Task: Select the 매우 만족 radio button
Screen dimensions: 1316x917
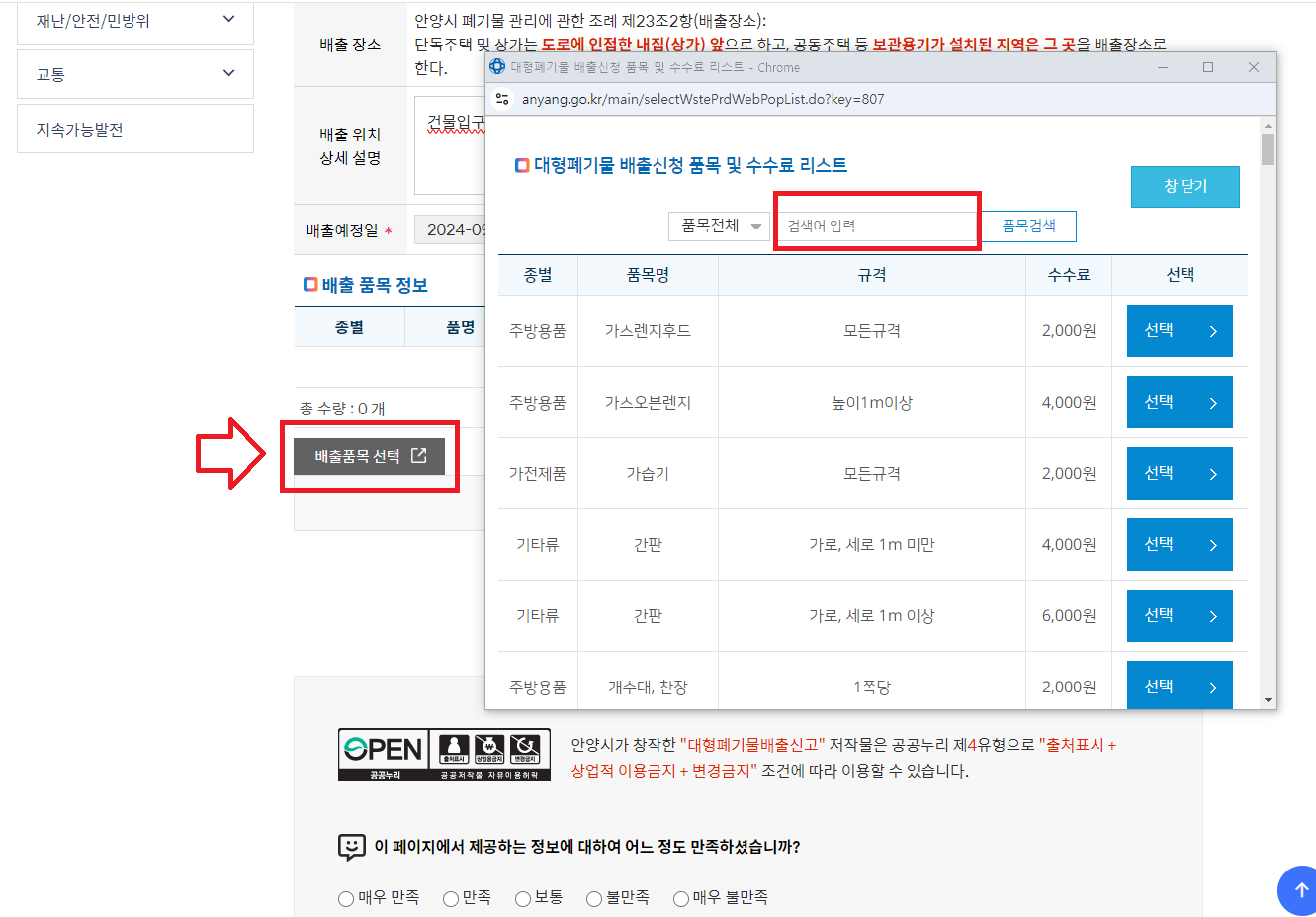Action: click(345, 898)
